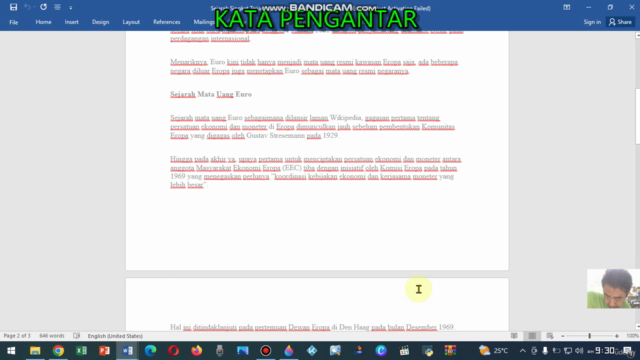This screenshot has height=360, width=640.
Task: Click the text Den Haag on page three
Action: click(x=354, y=327)
